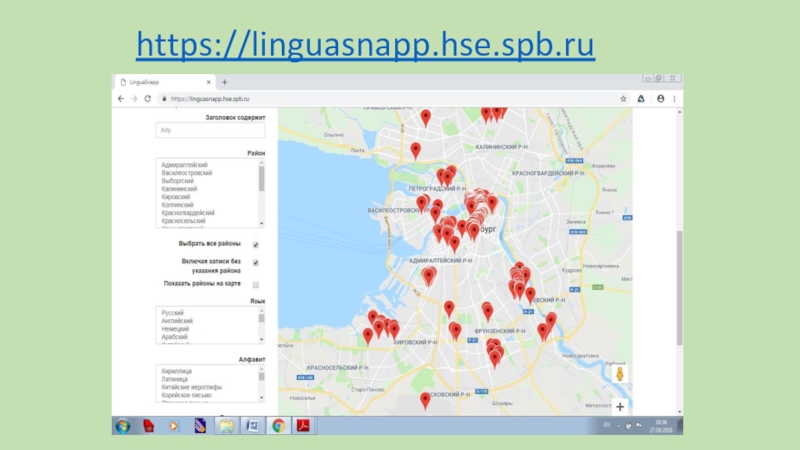The image size is (800, 450).
Task: Open the Windows Start menu orb
Action: click(x=123, y=426)
